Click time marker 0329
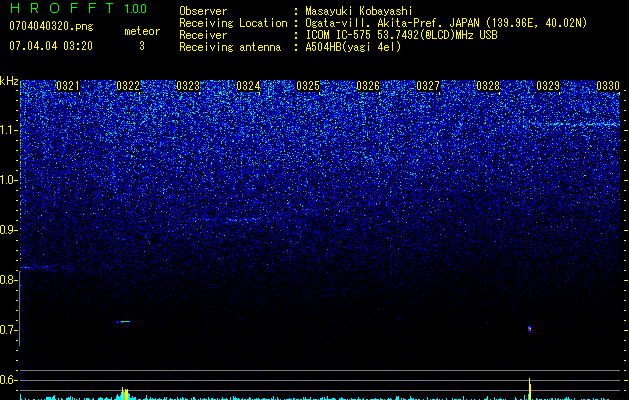The image size is (629, 400). click(548, 86)
